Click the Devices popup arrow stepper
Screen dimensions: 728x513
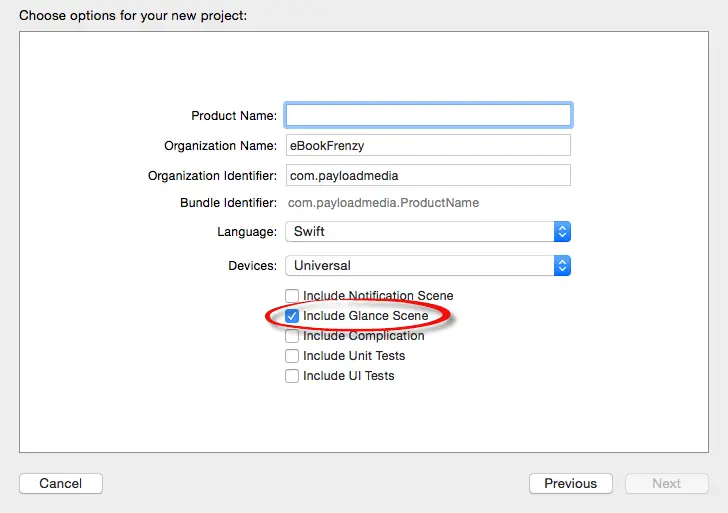point(562,265)
